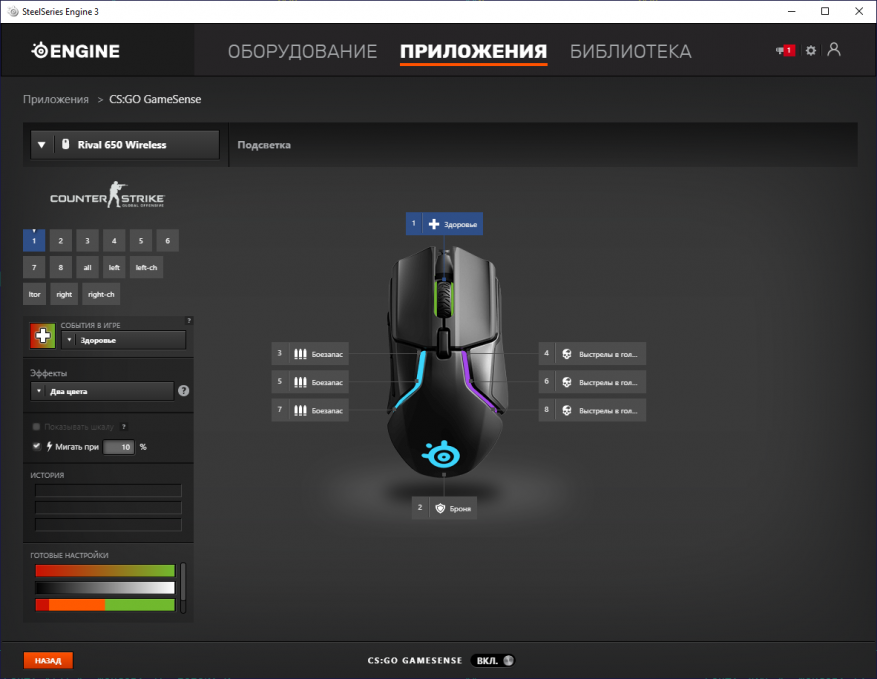Screen dimensions: 877x679
Task: Open the Подсветка section tab
Action: [x=264, y=145]
